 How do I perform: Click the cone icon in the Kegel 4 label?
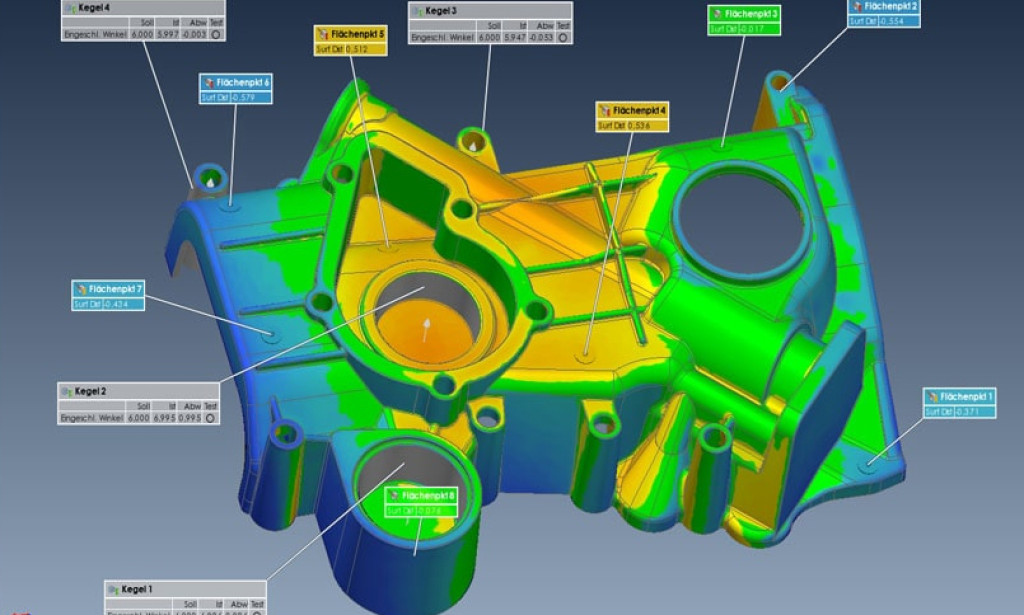click(71, 8)
